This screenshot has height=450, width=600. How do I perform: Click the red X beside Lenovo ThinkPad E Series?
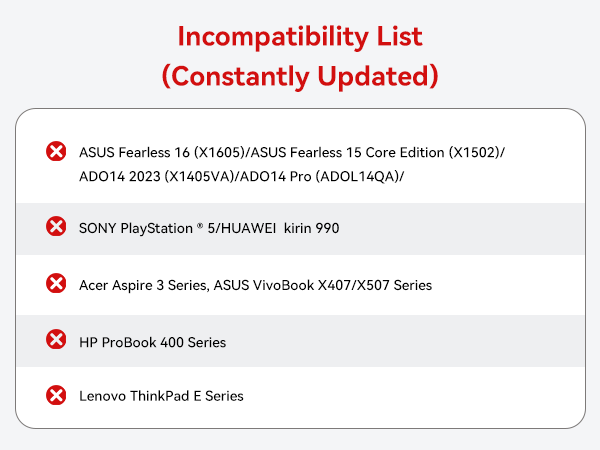56,395
